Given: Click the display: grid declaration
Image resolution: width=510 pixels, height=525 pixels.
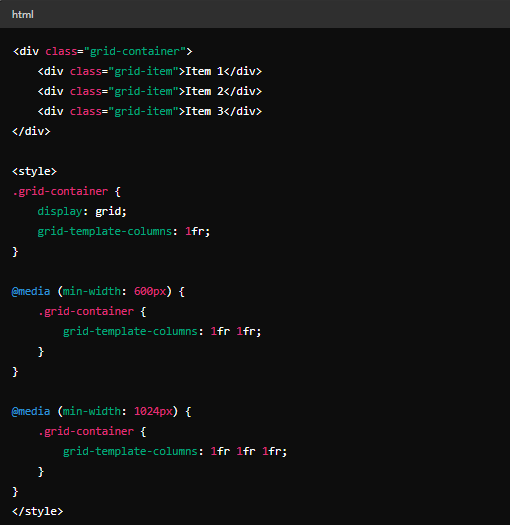Looking at the screenshot, I should point(82,211).
